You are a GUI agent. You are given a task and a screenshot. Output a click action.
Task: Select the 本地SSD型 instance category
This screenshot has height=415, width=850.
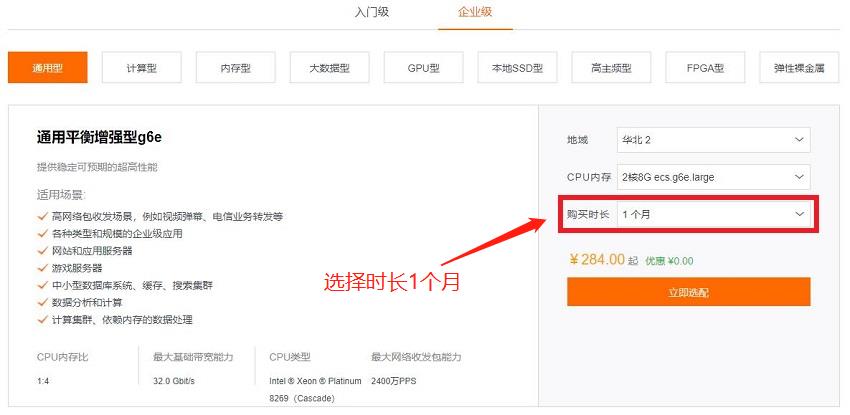(517, 68)
